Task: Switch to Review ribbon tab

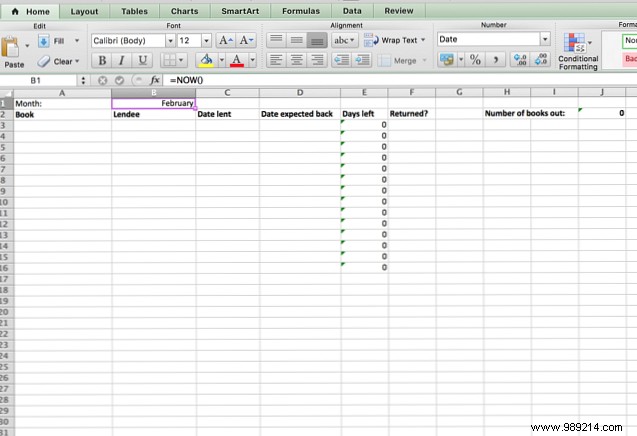Action: tap(399, 11)
